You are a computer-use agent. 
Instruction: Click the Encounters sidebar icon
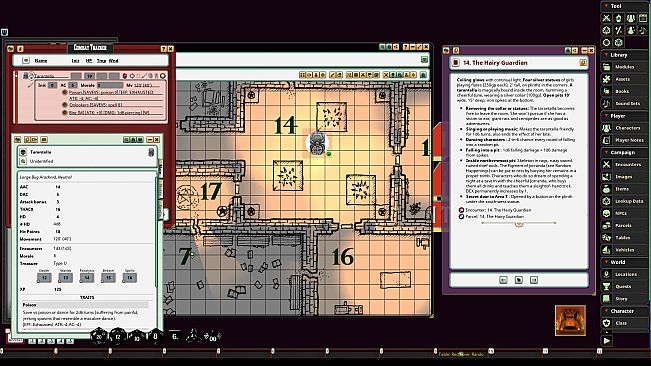(607, 164)
